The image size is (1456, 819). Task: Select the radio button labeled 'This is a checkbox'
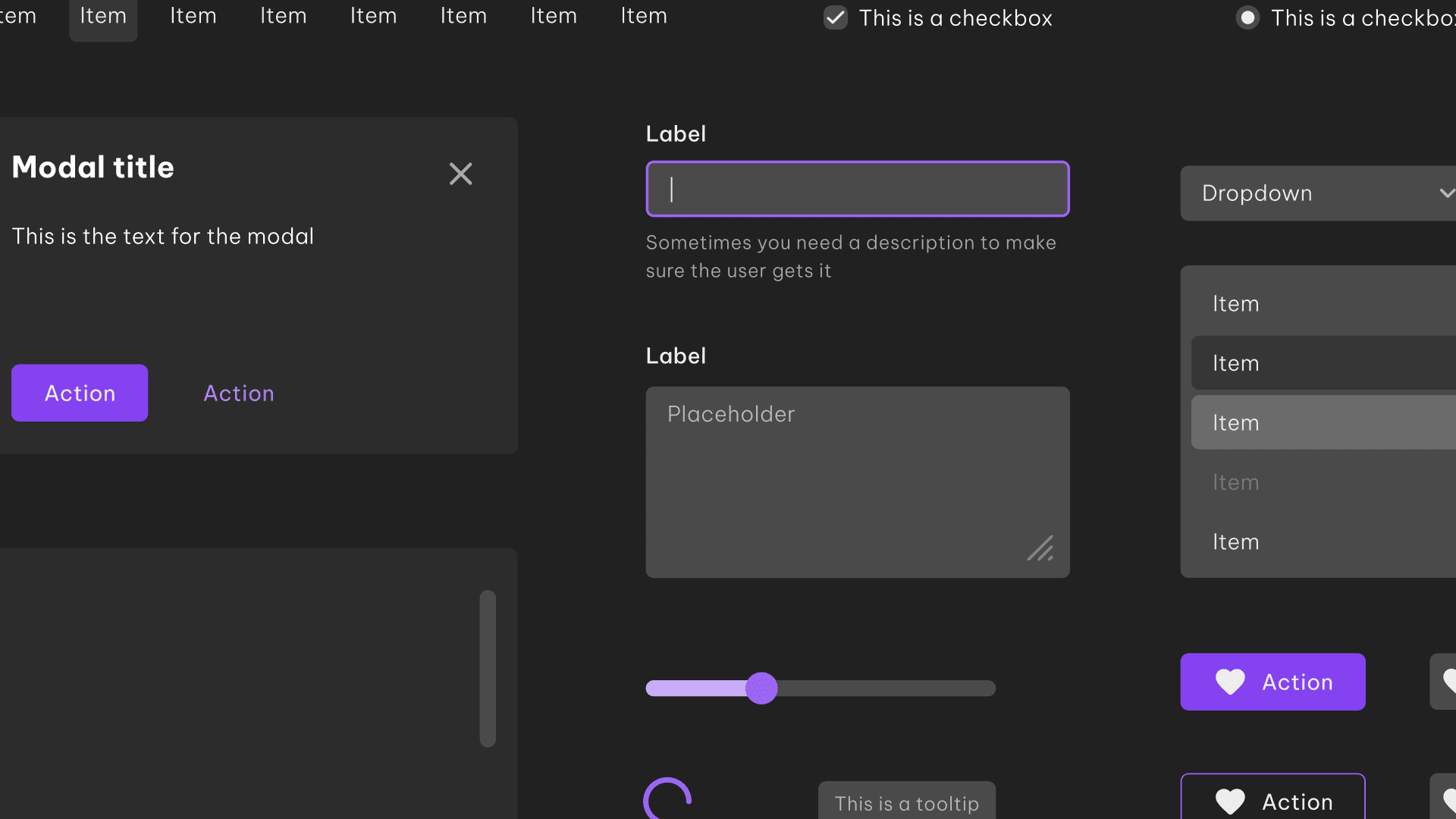[x=1247, y=17]
